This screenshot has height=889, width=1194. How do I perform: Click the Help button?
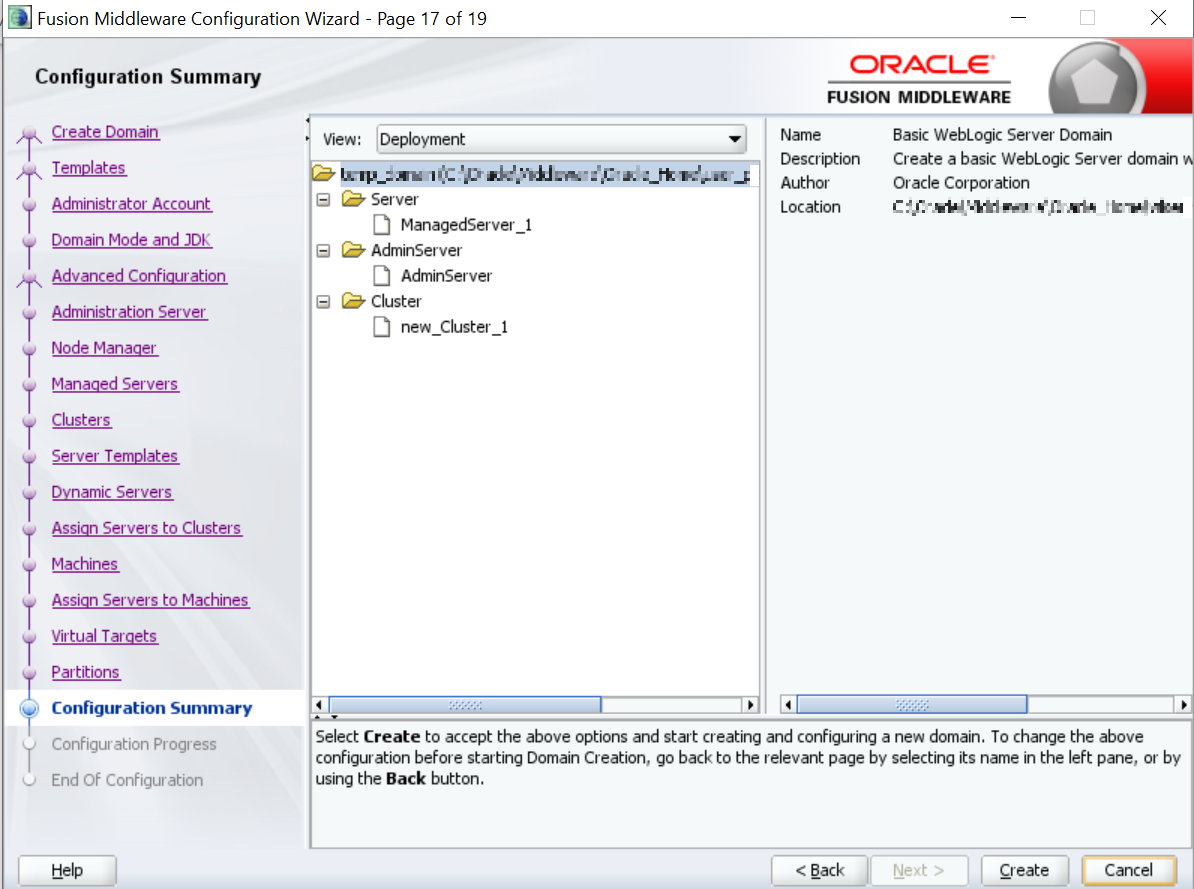[x=67, y=870]
